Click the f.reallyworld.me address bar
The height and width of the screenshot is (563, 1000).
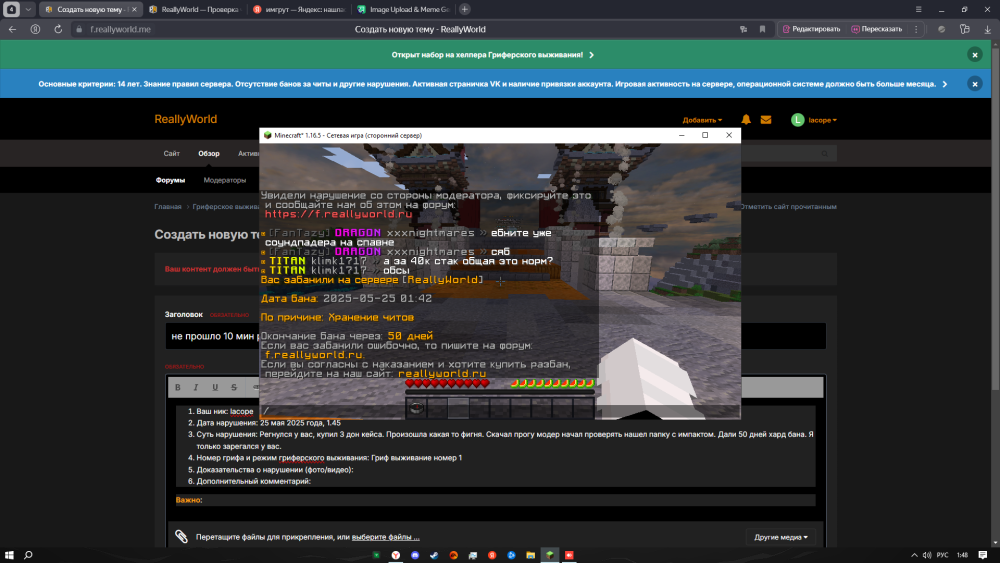(x=120, y=29)
